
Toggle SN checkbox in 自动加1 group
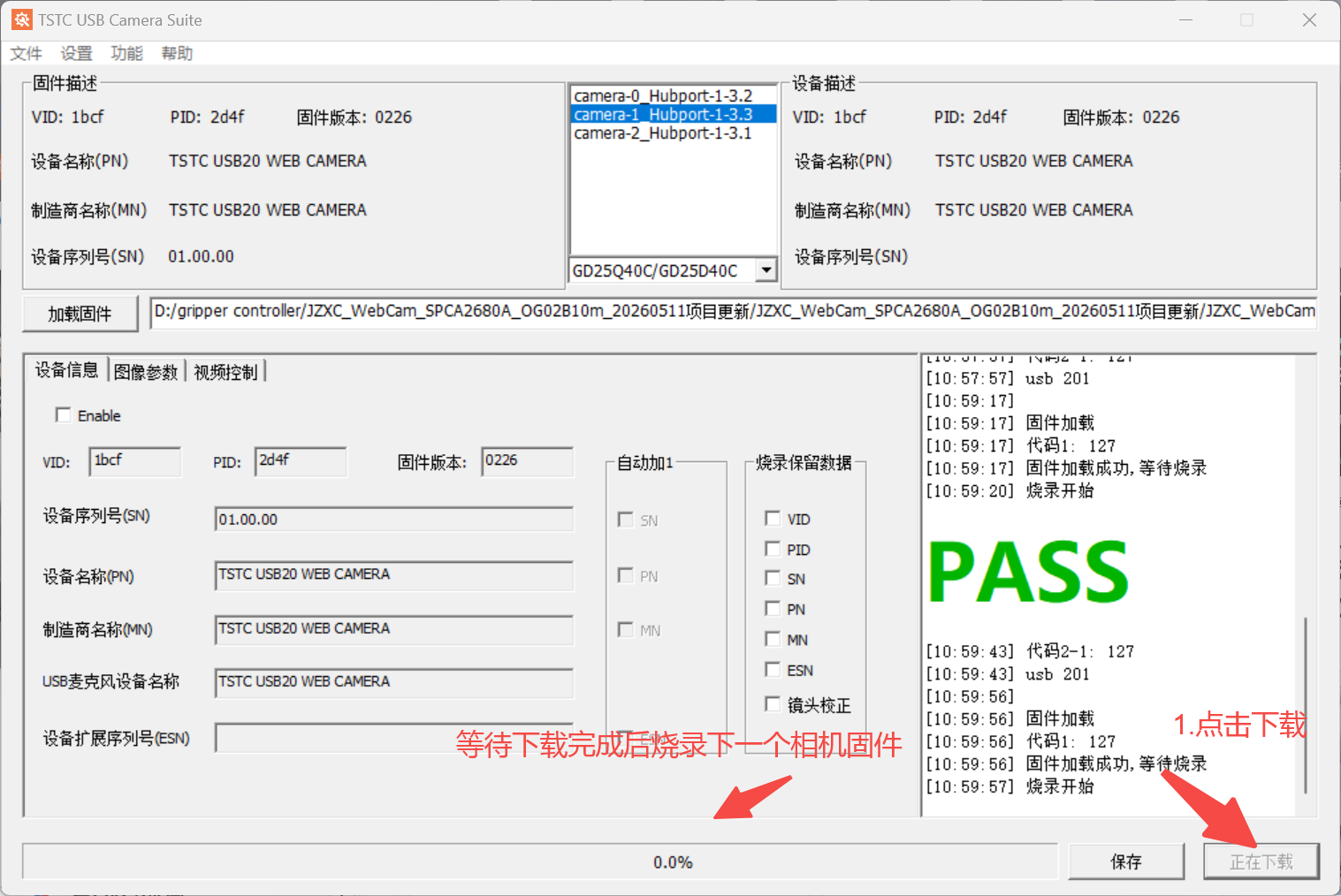click(x=626, y=520)
